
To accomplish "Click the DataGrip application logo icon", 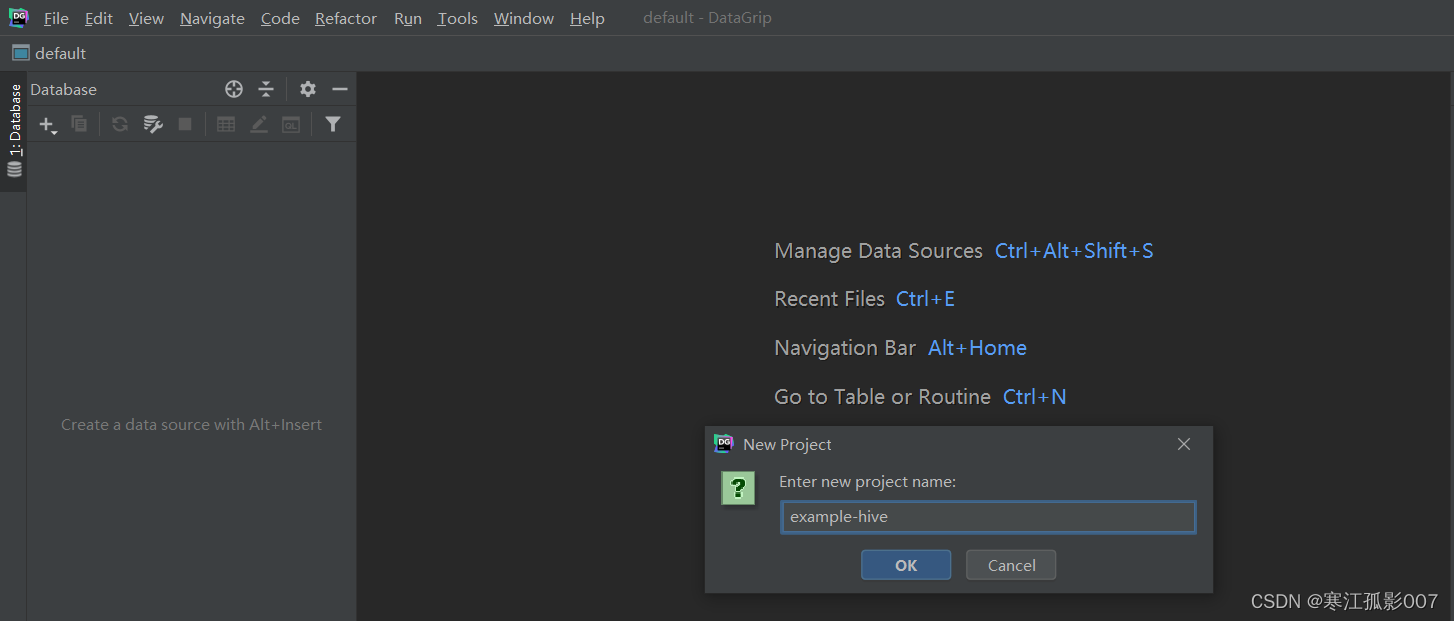I will (x=18, y=18).
